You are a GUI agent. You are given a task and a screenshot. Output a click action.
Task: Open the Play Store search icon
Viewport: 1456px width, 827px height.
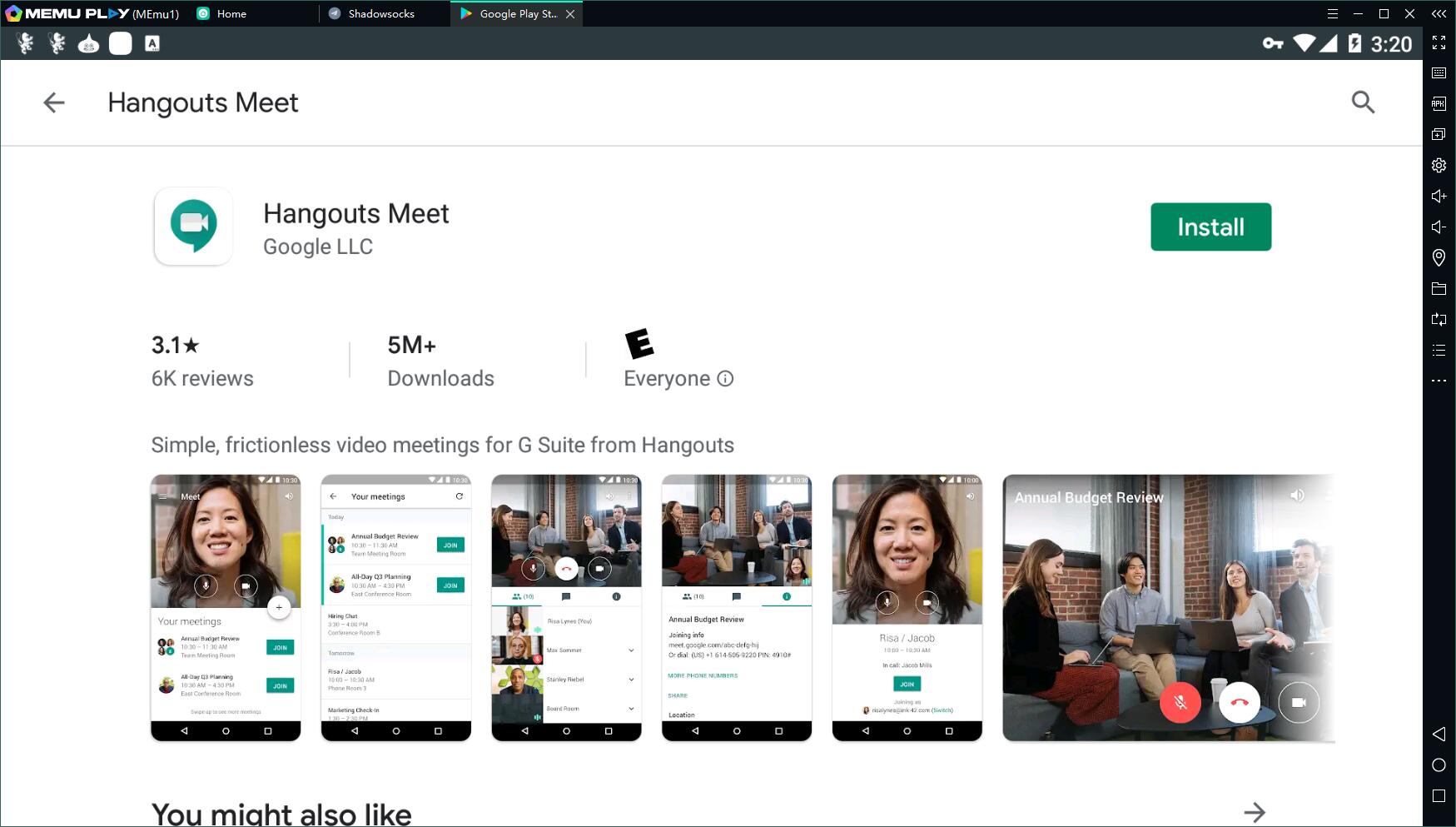click(1363, 102)
